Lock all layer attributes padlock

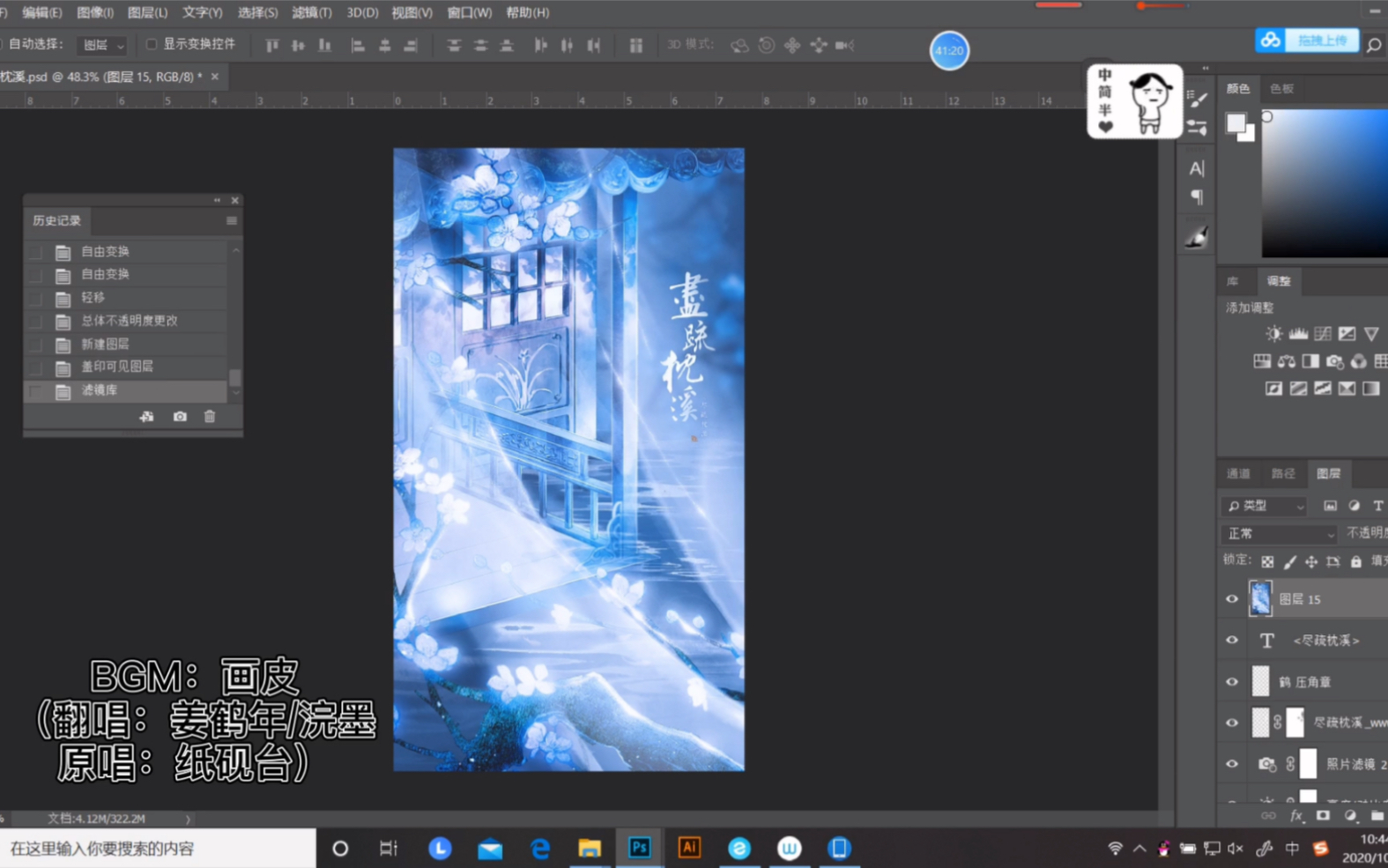[x=1356, y=561]
